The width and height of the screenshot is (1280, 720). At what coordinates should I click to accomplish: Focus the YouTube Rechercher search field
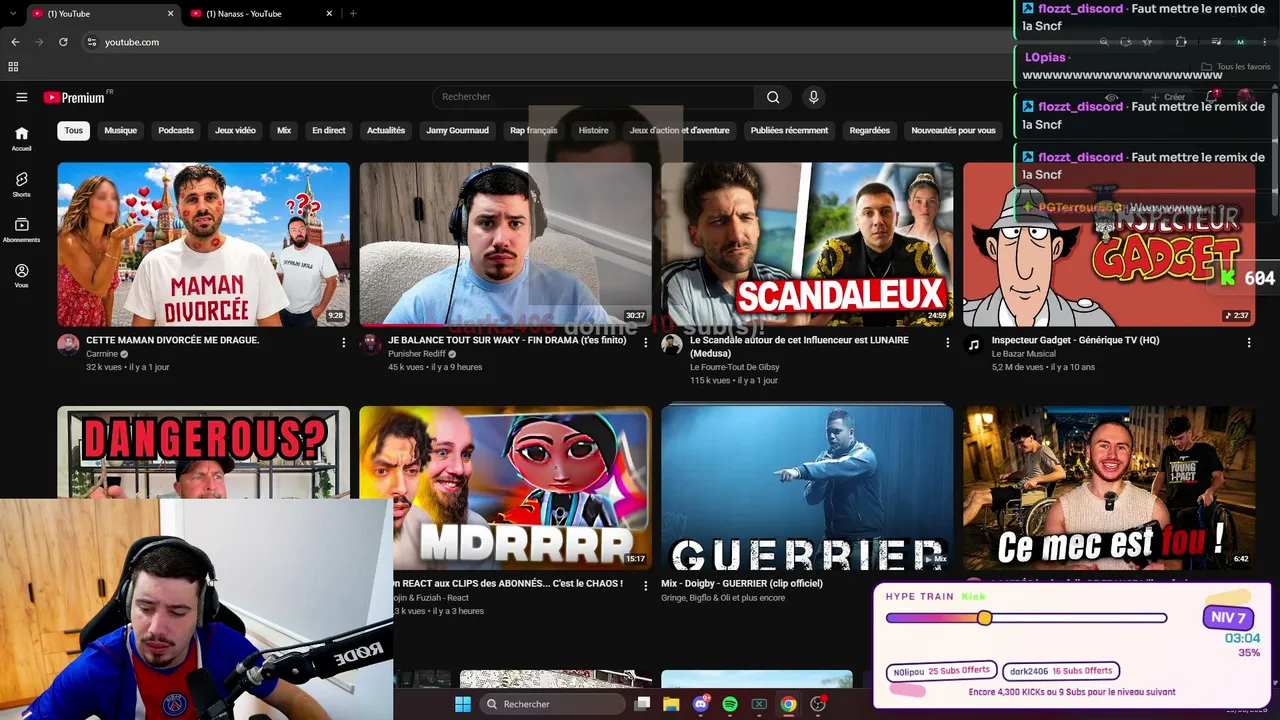pyautogui.click(x=594, y=97)
